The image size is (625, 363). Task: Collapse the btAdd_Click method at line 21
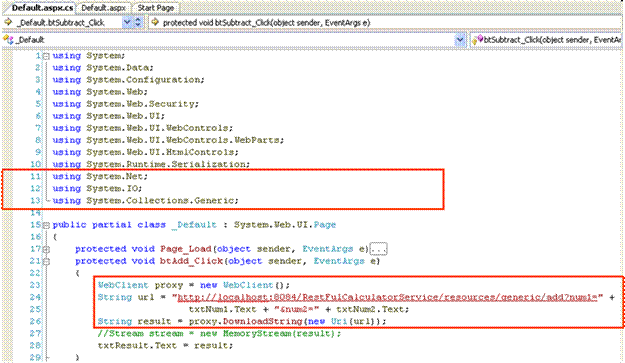pos(46,262)
